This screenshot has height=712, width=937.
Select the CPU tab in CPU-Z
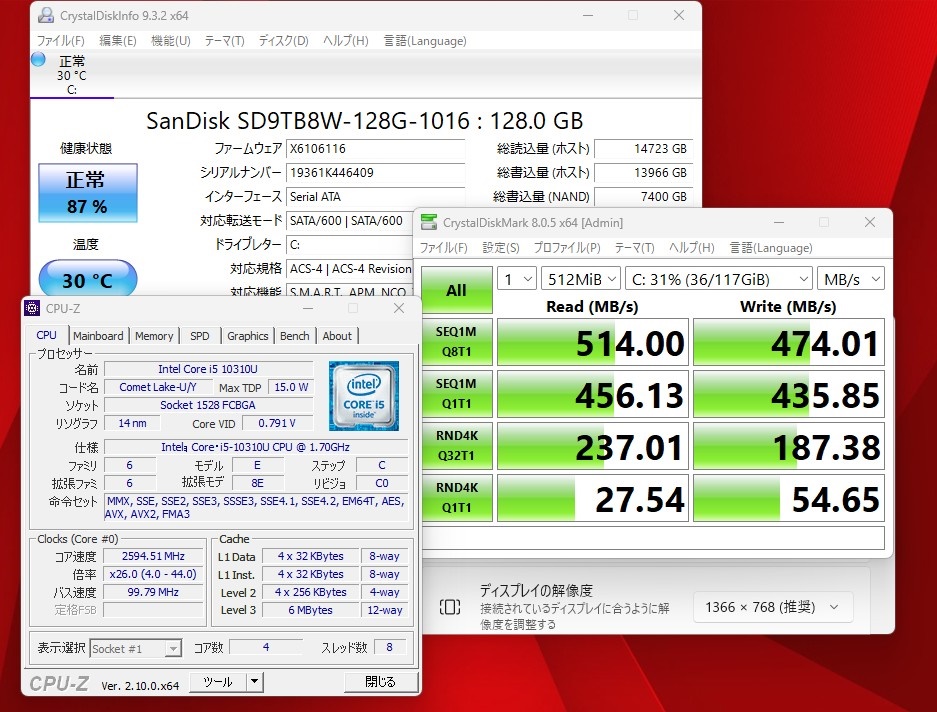(47, 335)
